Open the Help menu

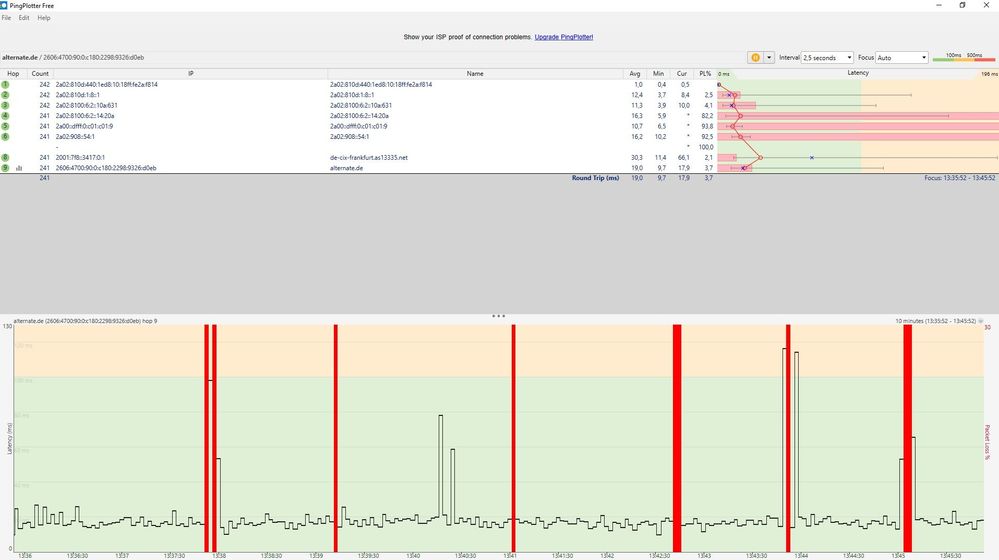44,18
